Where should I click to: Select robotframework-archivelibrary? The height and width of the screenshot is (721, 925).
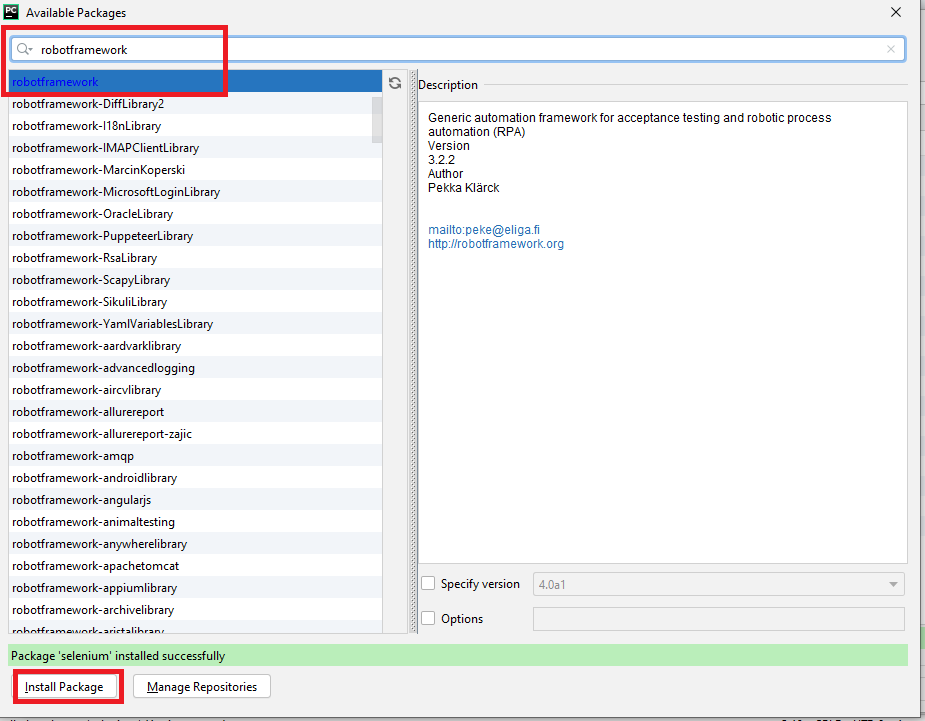(x=195, y=610)
